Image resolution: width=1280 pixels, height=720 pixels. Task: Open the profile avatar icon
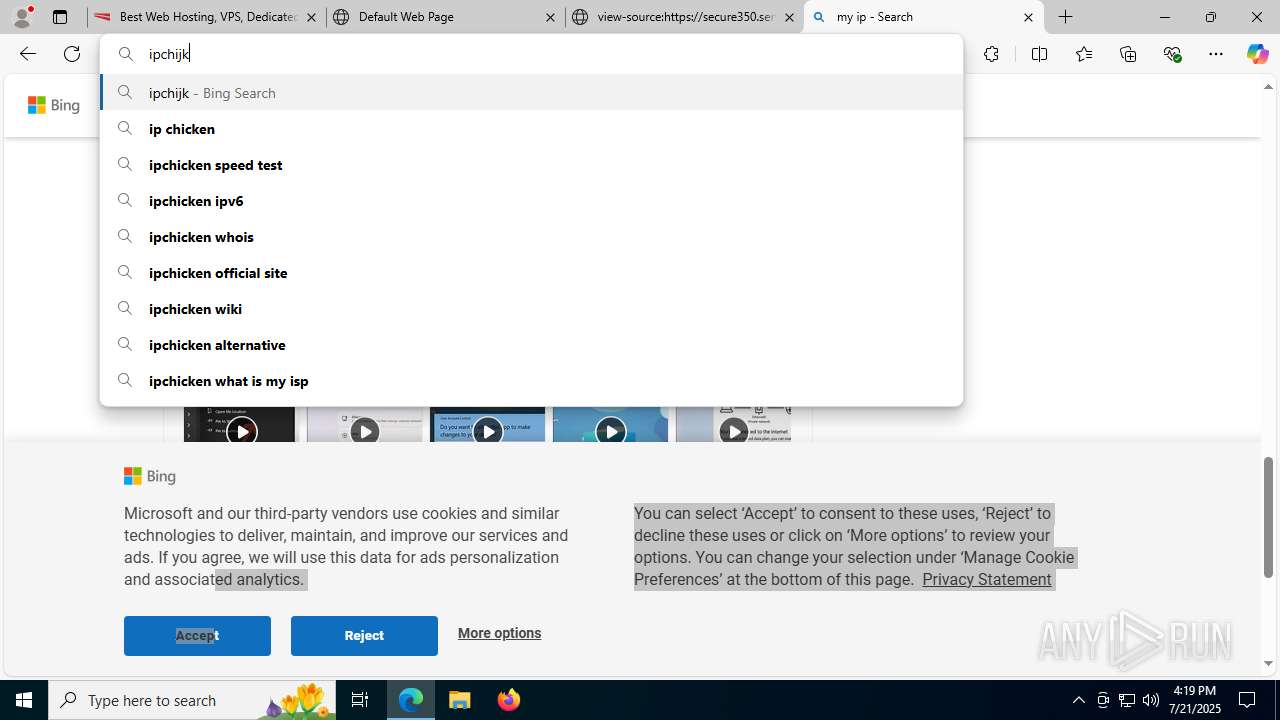coord(22,17)
